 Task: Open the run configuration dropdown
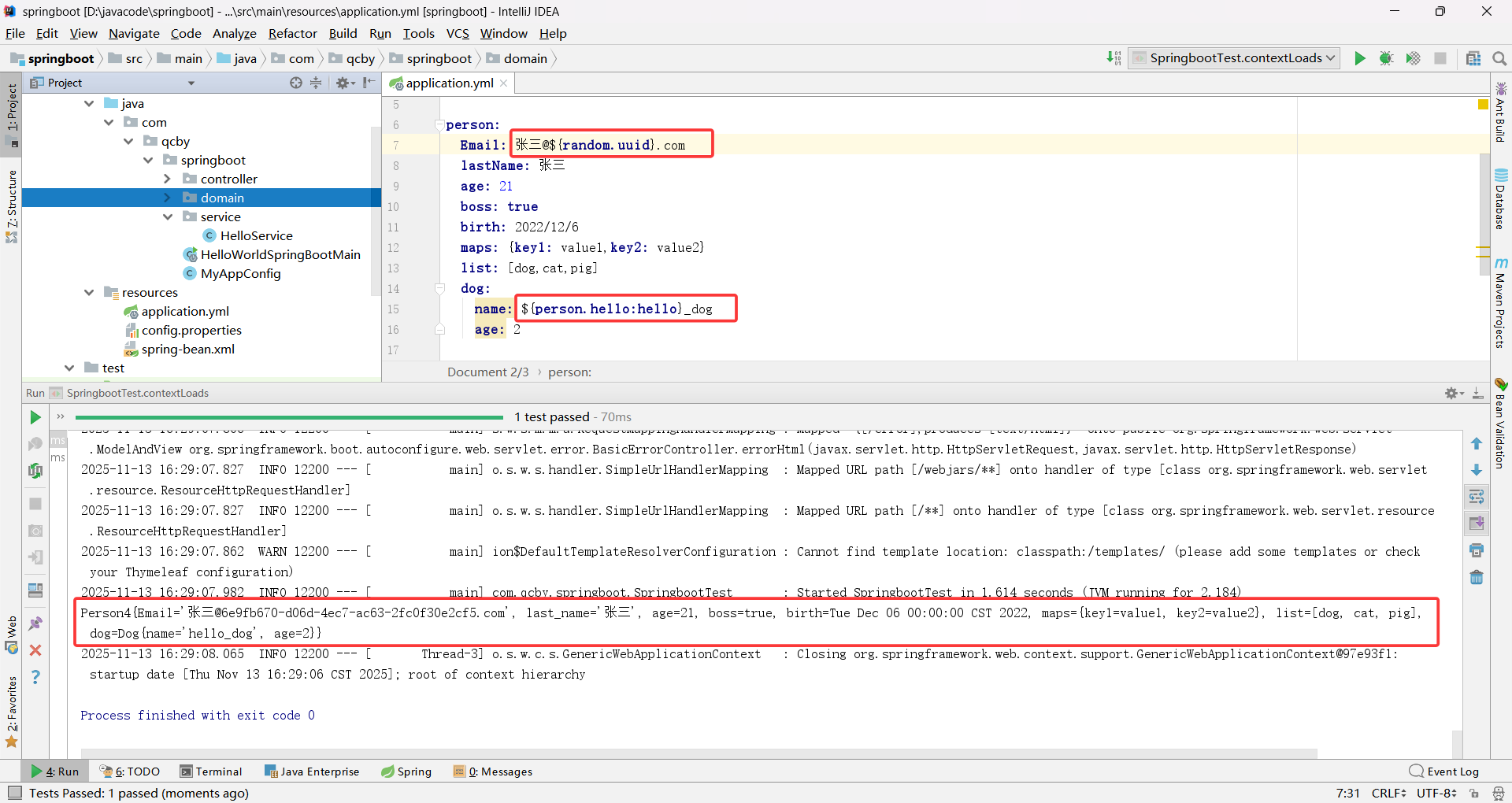[1234, 58]
